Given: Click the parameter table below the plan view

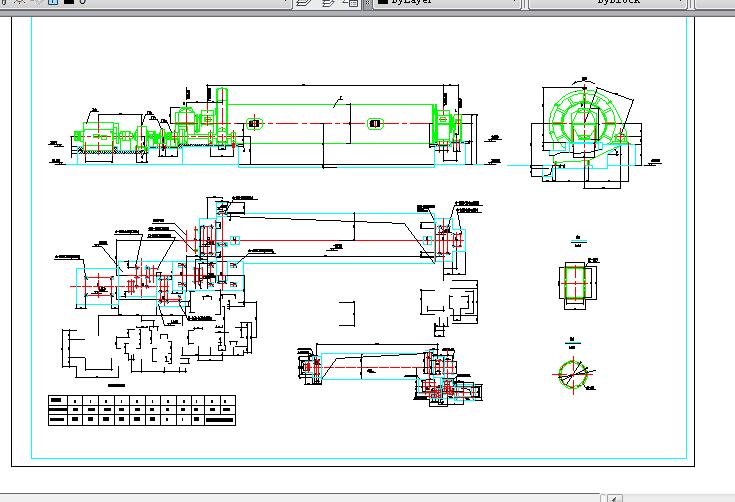Looking at the screenshot, I should click(x=142, y=410).
